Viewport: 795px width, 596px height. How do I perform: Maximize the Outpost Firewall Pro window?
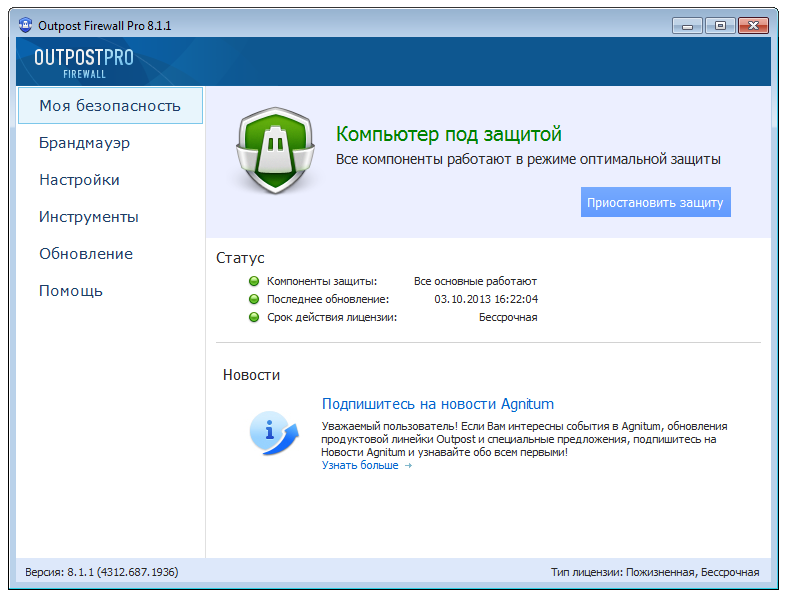720,25
